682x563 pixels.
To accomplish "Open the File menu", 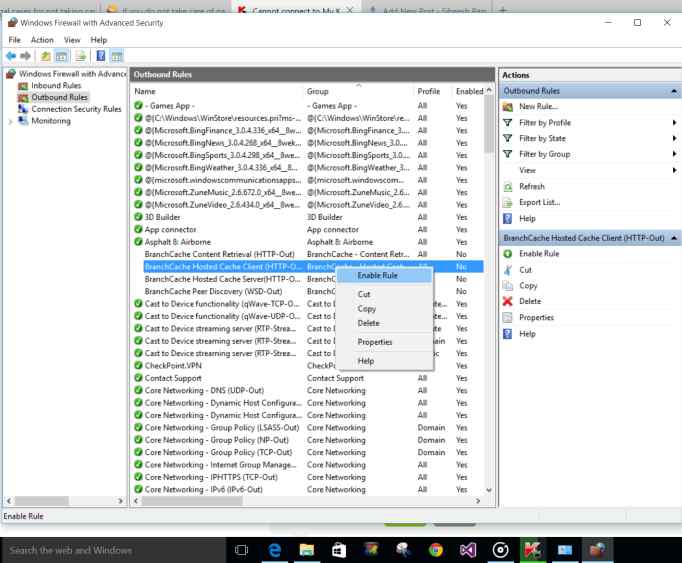I will (x=15, y=40).
